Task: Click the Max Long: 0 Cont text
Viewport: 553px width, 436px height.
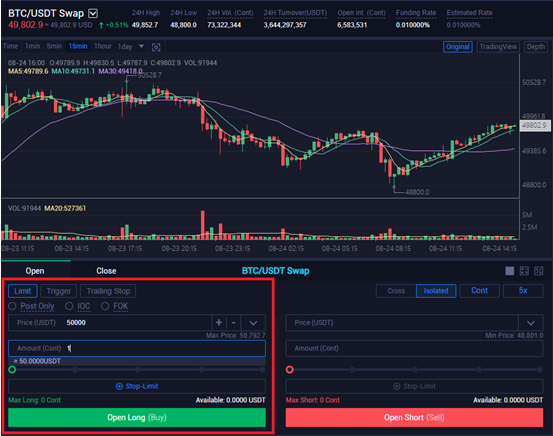Action: [35, 400]
